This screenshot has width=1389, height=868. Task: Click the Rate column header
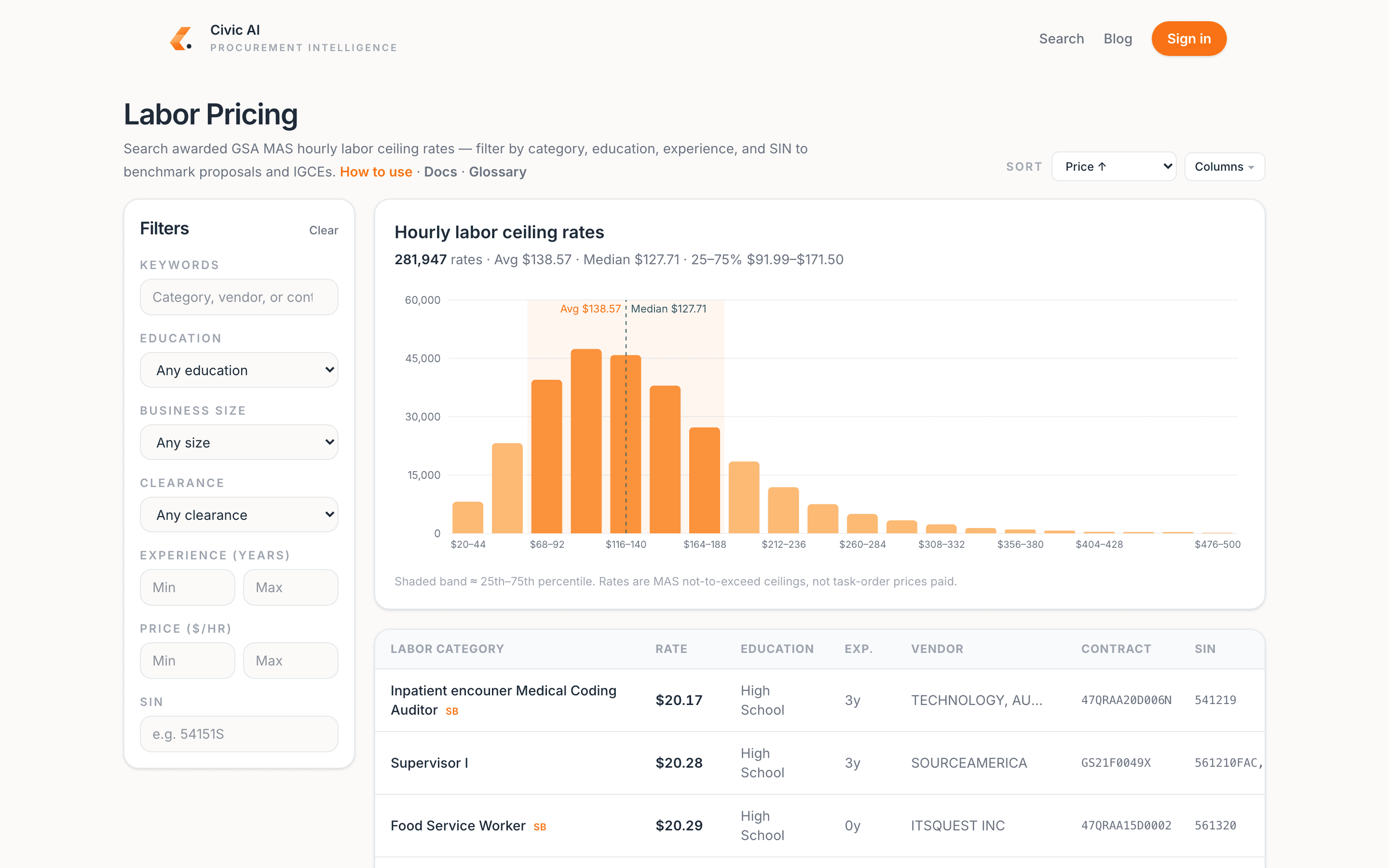coord(671,649)
